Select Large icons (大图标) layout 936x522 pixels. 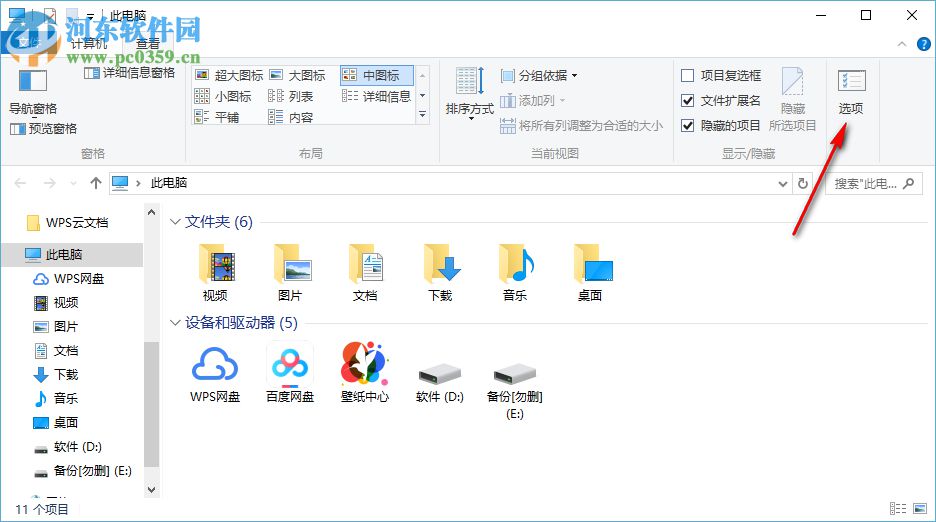pyautogui.click(x=297, y=75)
